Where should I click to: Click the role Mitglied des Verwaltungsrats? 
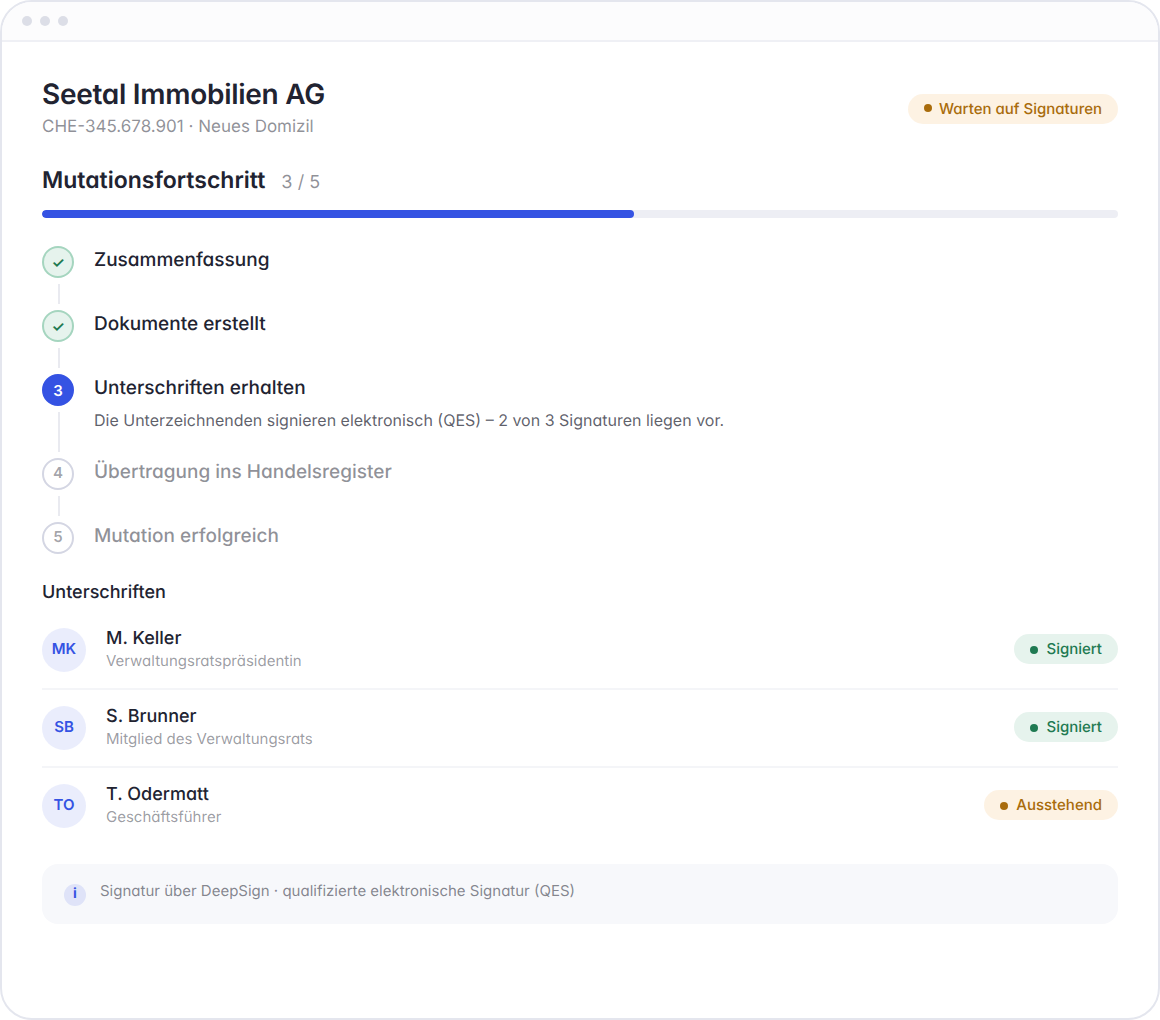[209, 739]
